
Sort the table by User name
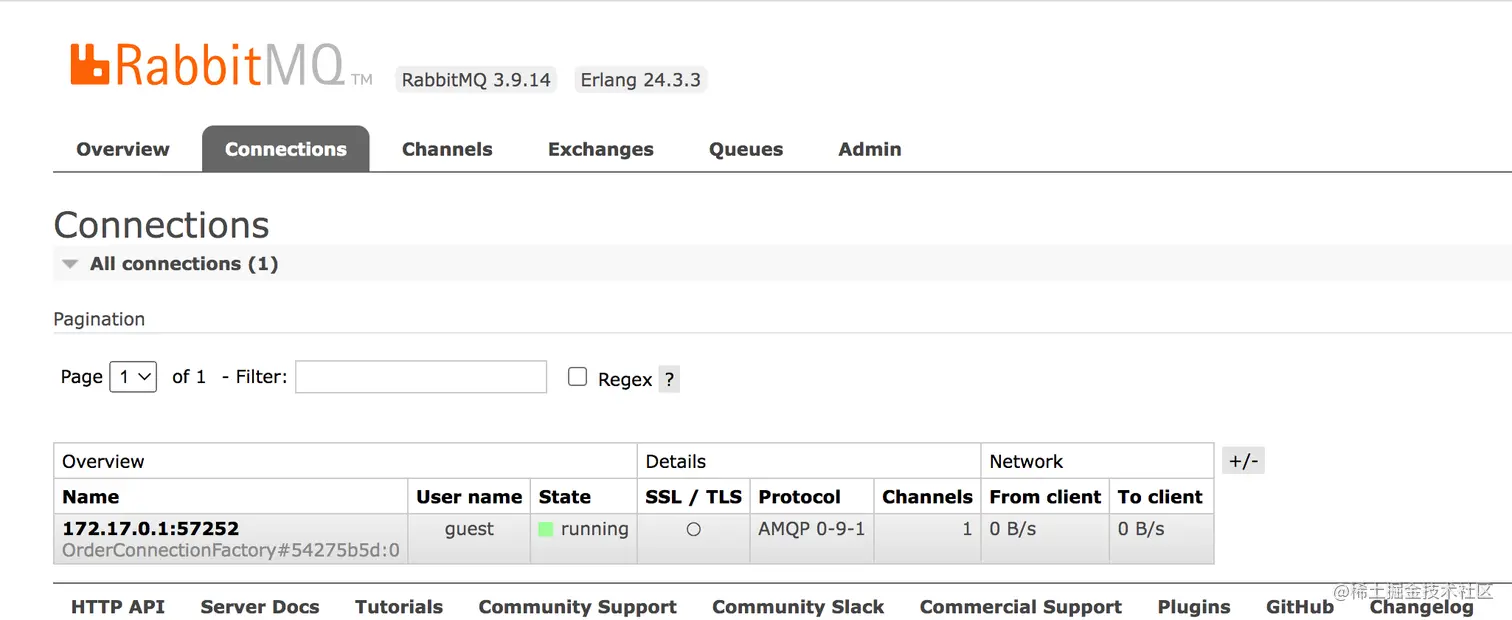469,497
